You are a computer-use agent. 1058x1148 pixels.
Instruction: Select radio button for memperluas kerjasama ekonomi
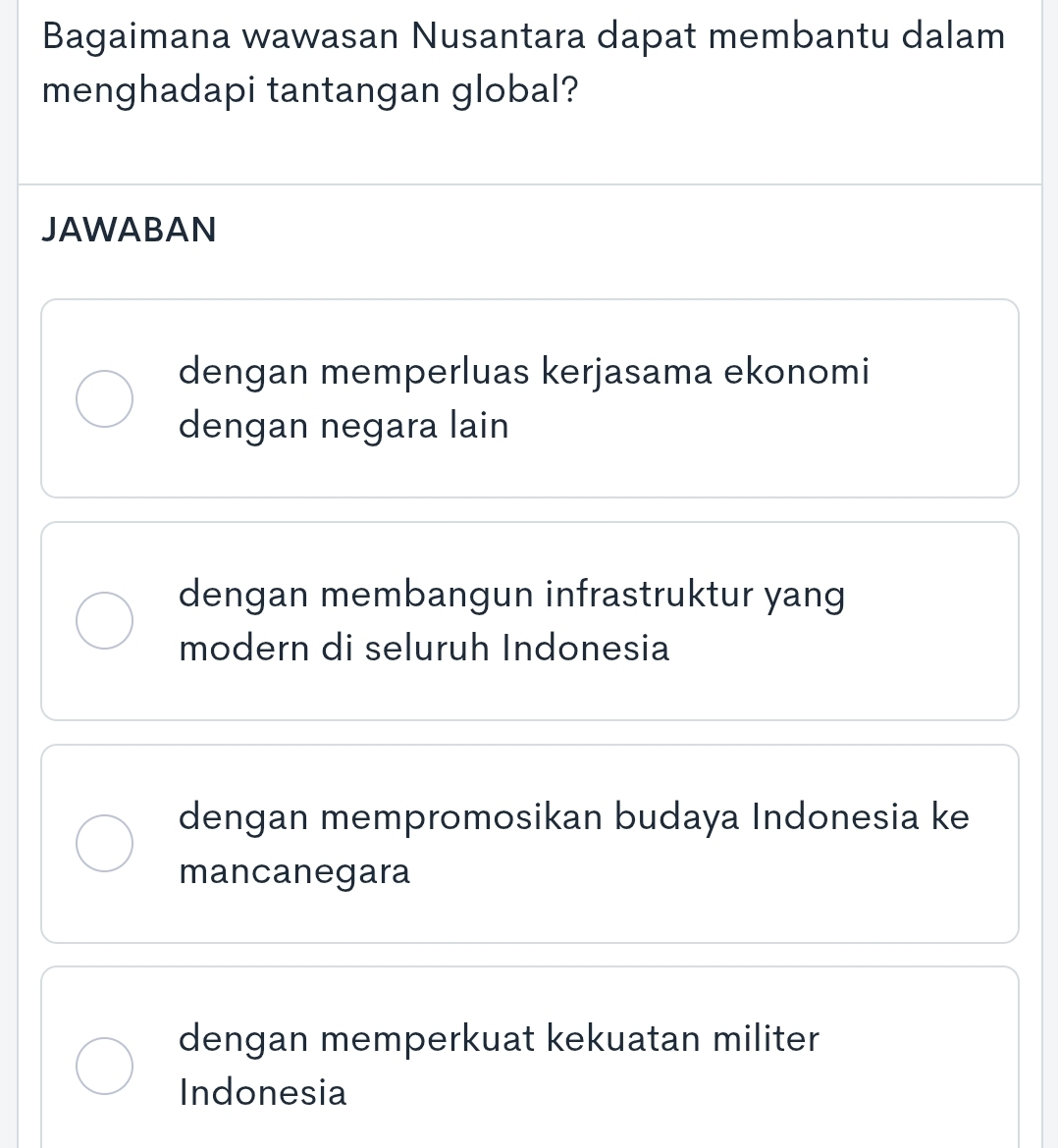[x=105, y=399]
